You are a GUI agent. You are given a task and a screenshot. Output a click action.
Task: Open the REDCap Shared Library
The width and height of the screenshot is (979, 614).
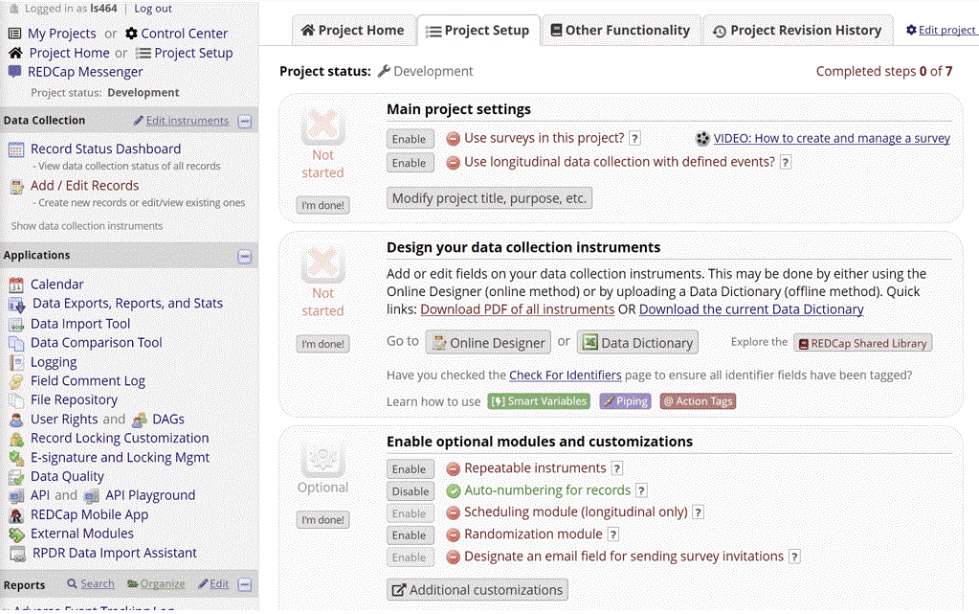(863, 344)
